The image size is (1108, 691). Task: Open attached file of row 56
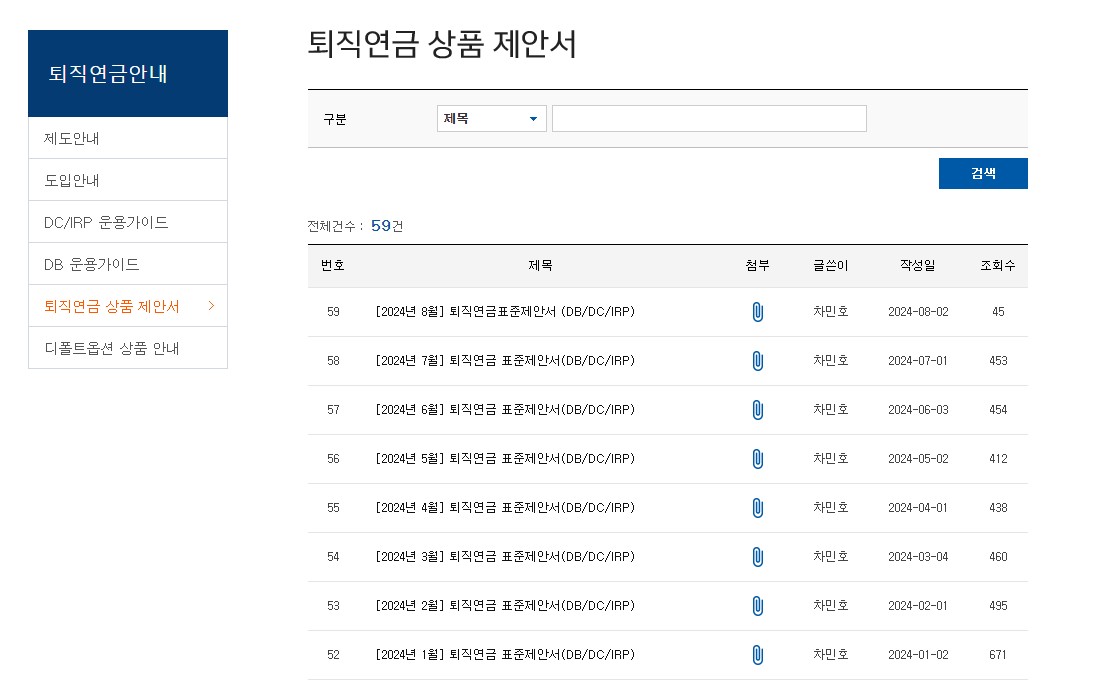757,459
